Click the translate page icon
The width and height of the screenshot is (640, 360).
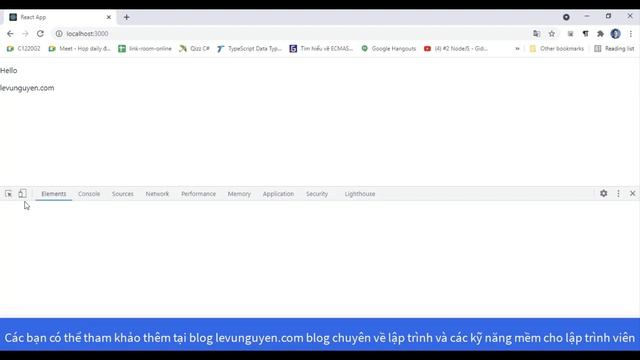click(x=536, y=34)
